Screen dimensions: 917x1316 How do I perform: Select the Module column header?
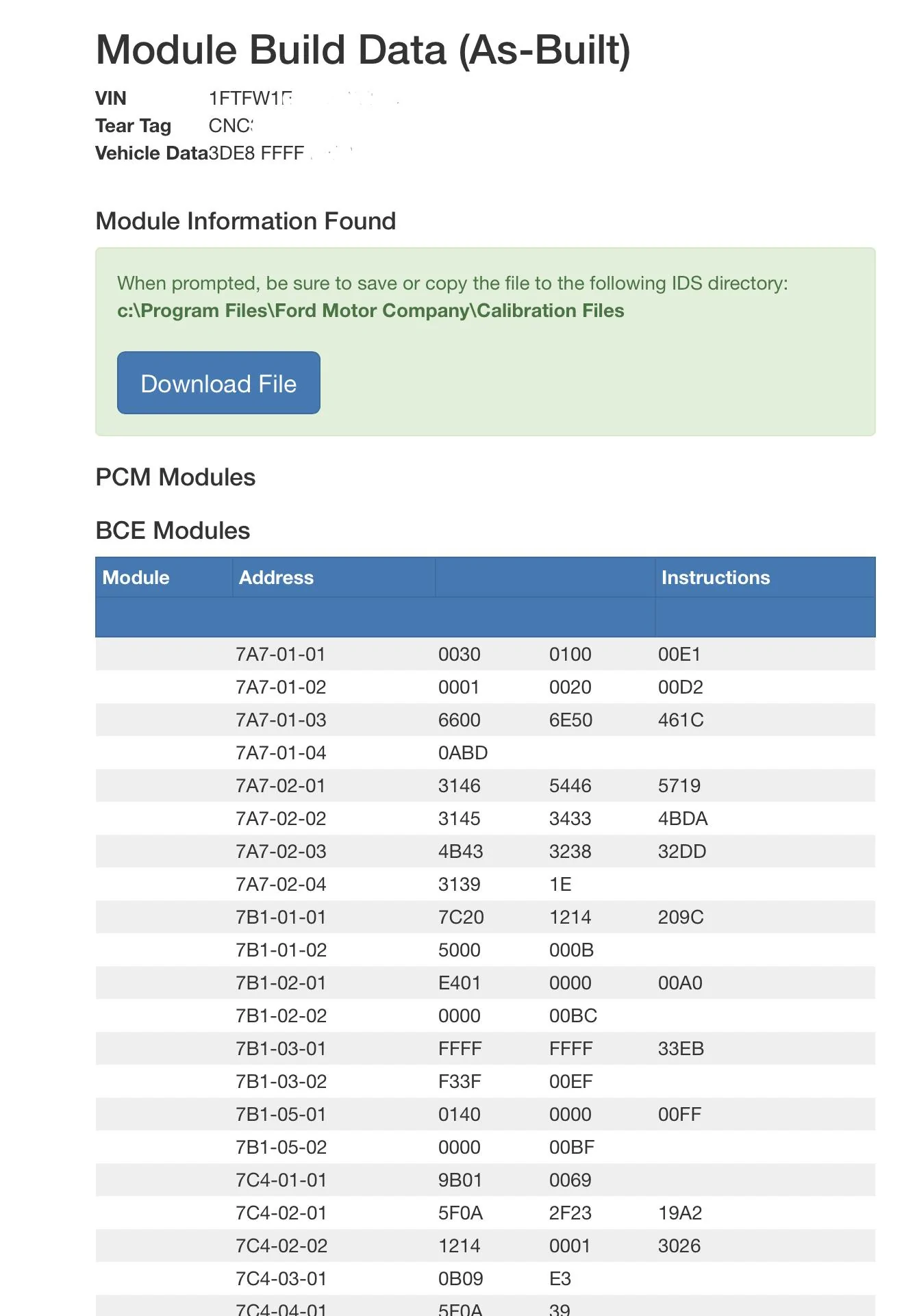[x=135, y=578]
